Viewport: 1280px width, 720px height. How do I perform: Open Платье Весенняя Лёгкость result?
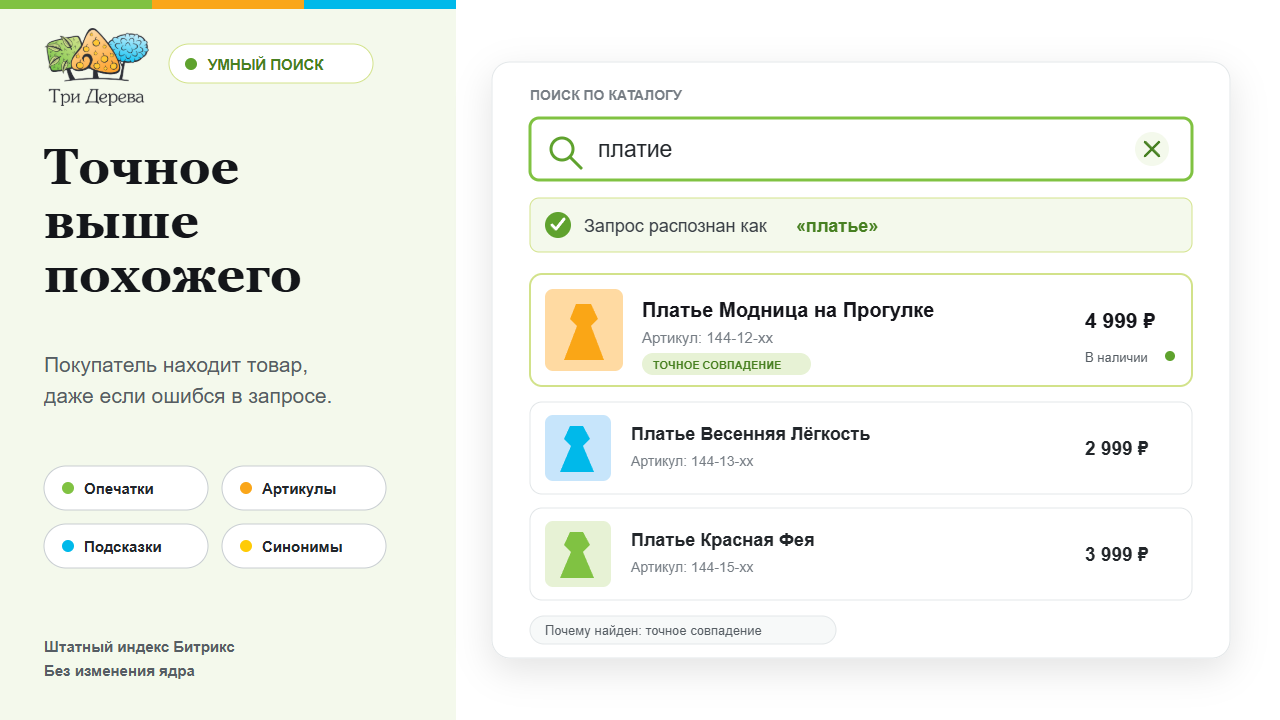tap(861, 448)
